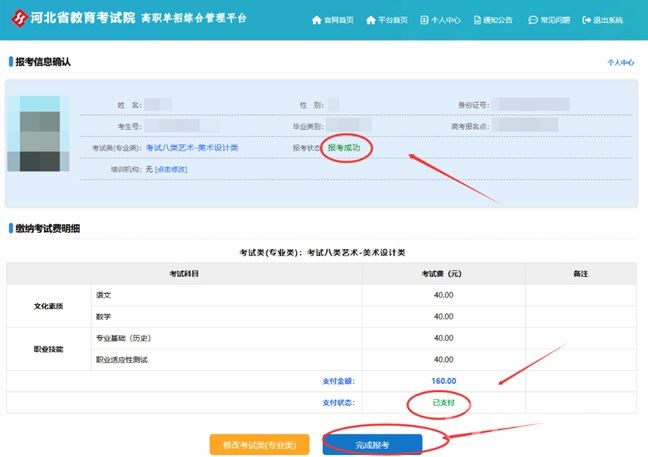Viewport: 648px width, 457px height.
Task: Click the 考试八类艺术-美术设计类 exam category link
Action: click(x=192, y=148)
